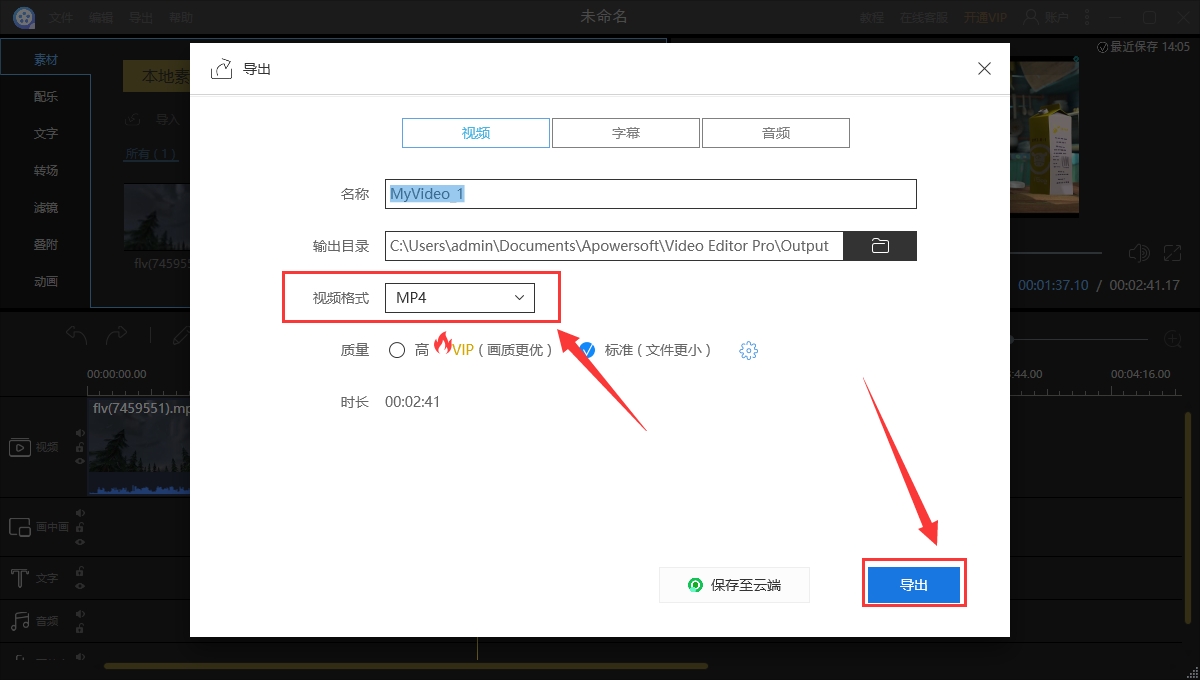
Task: Open the 文件 menu
Action: 61,18
